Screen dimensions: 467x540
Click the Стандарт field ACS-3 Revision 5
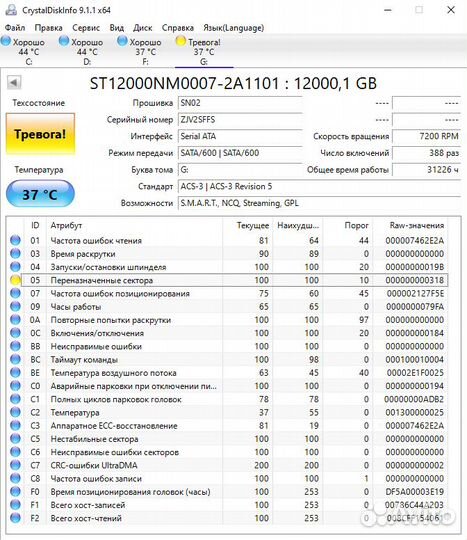pos(319,186)
